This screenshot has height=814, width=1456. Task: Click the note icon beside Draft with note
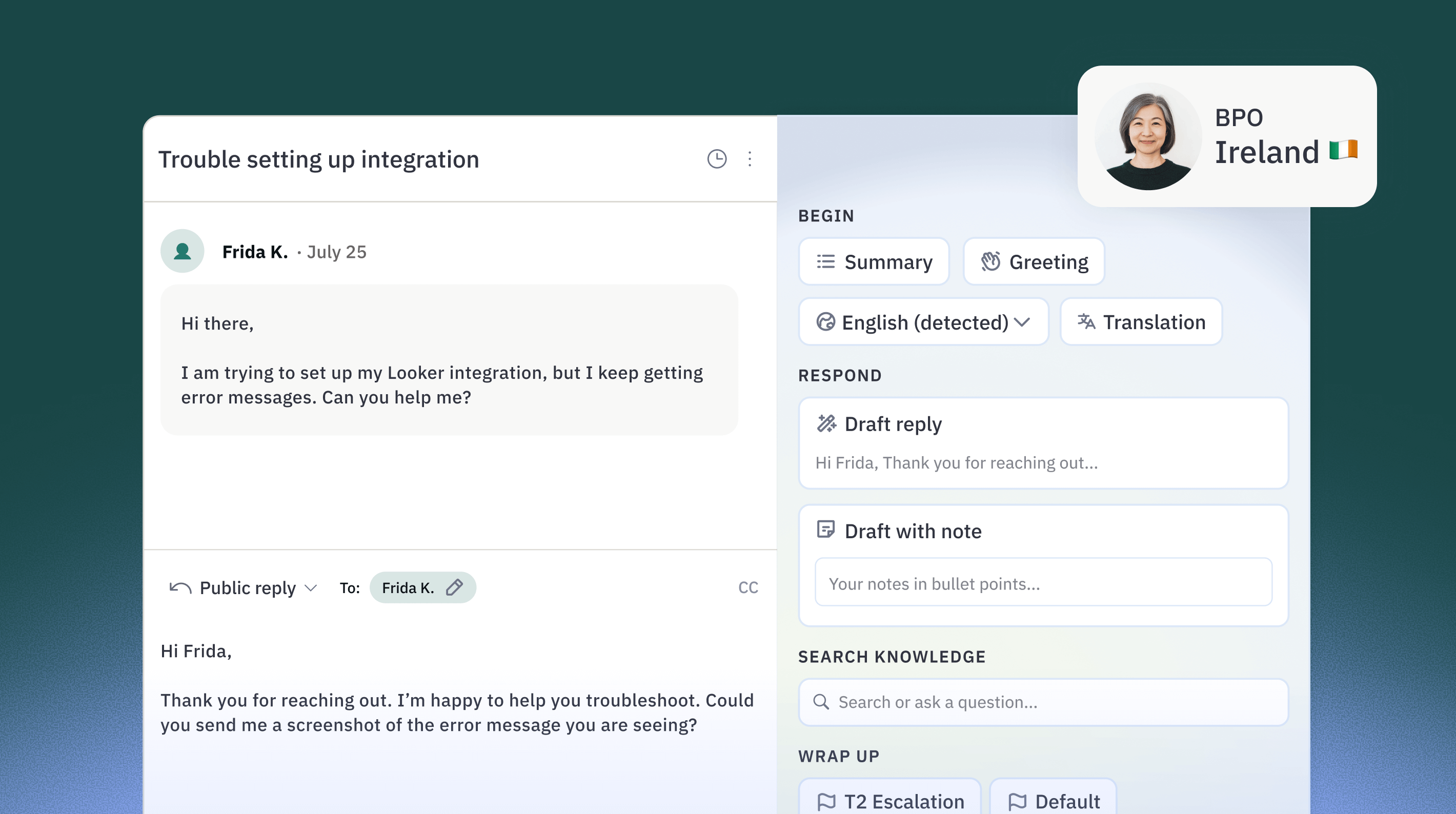click(x=826, y=530)
